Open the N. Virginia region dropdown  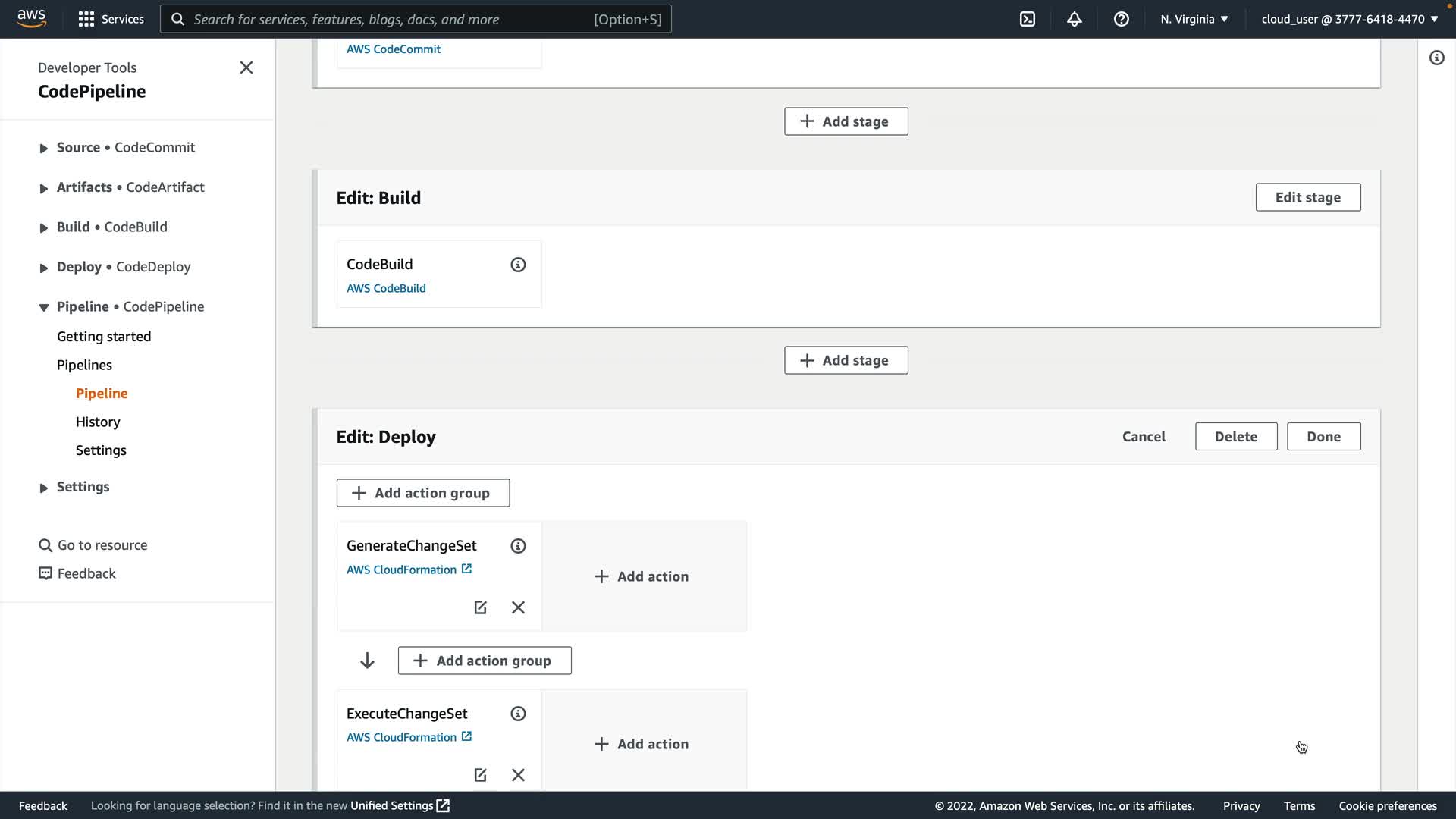click(x=1194, y=19)
